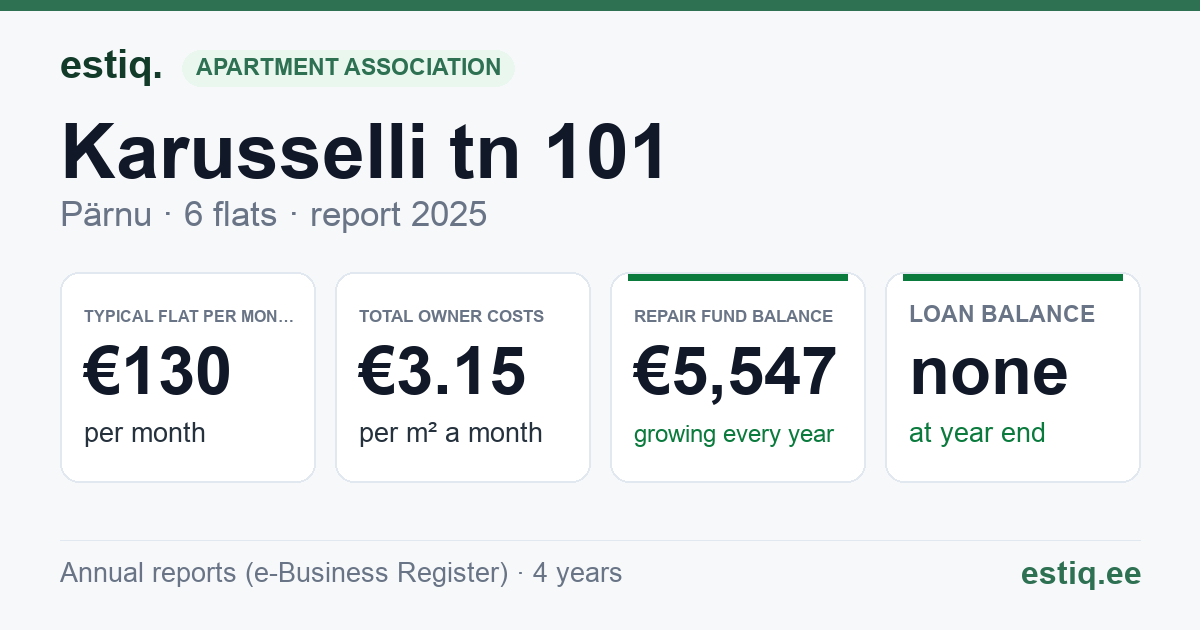Click the Karusselli tn 101 heading
The image size is (1200, 630).
click(363, 153)
